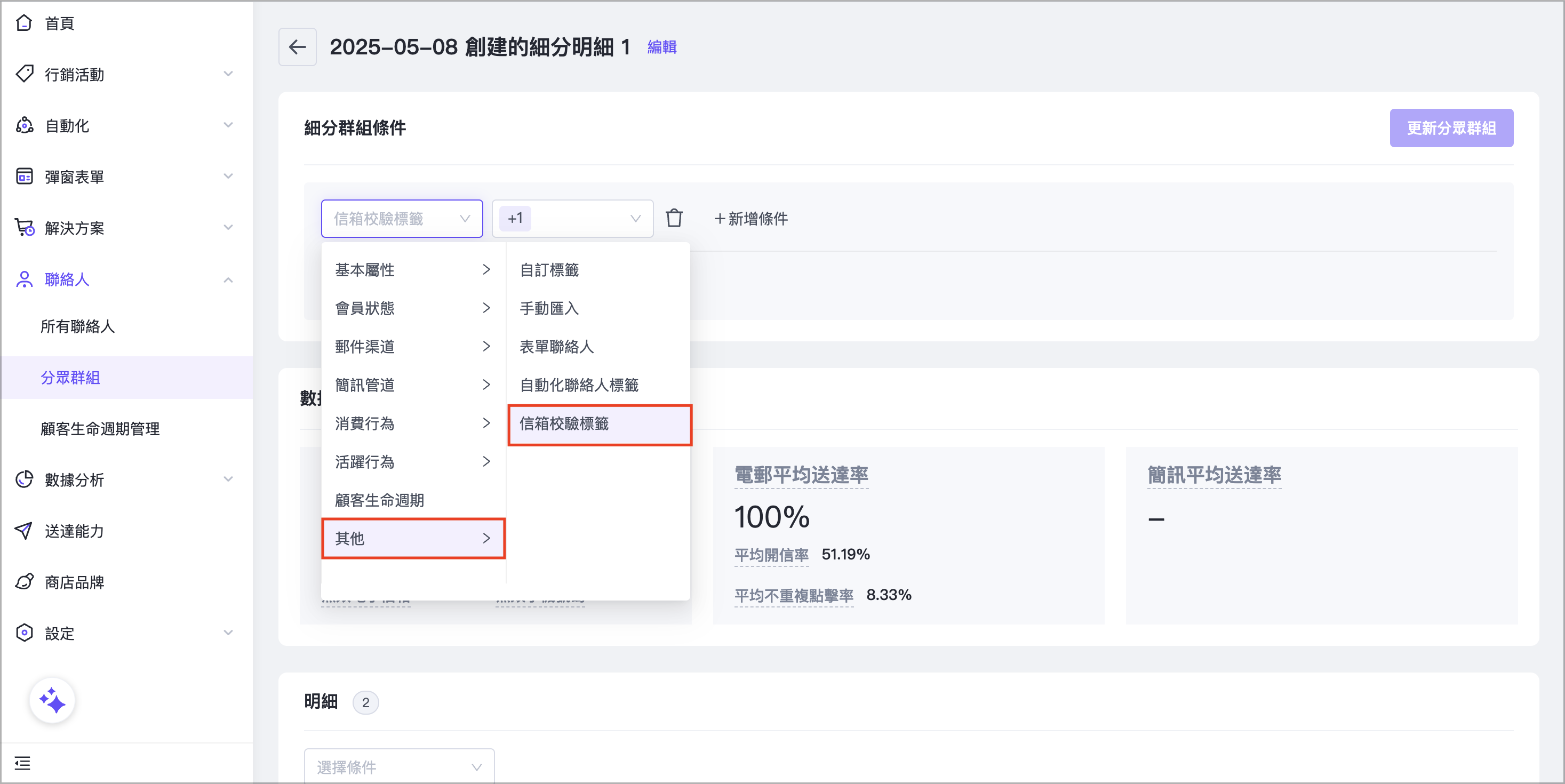Open the 選擇條件 dropdown
This screenshot has width=1565, height=784.
tap(399, 766)
